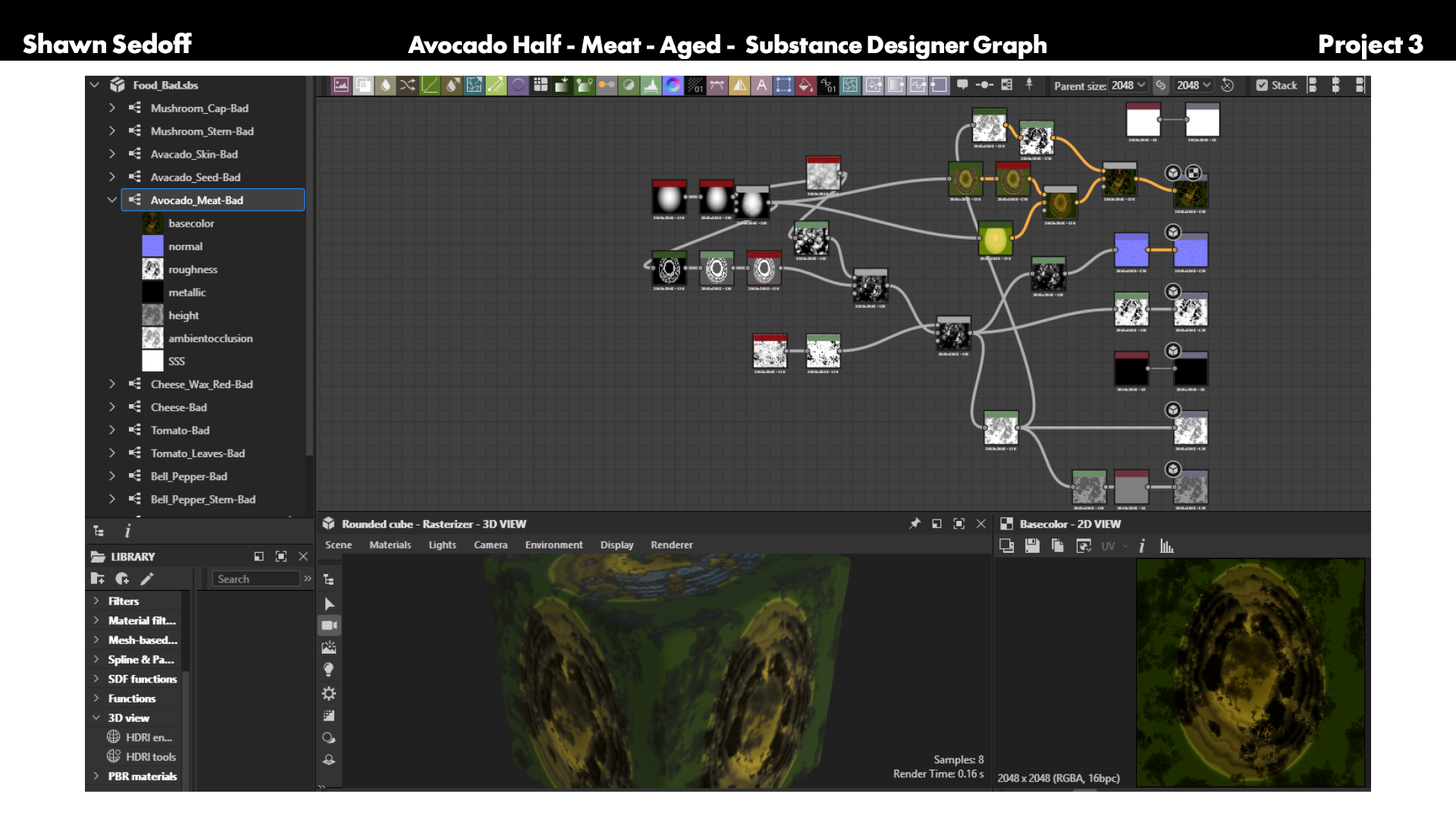The width and height of the screenshot is (1456, 819).
Task: Save the 2D view image to disk
Action: (1032, 546)
